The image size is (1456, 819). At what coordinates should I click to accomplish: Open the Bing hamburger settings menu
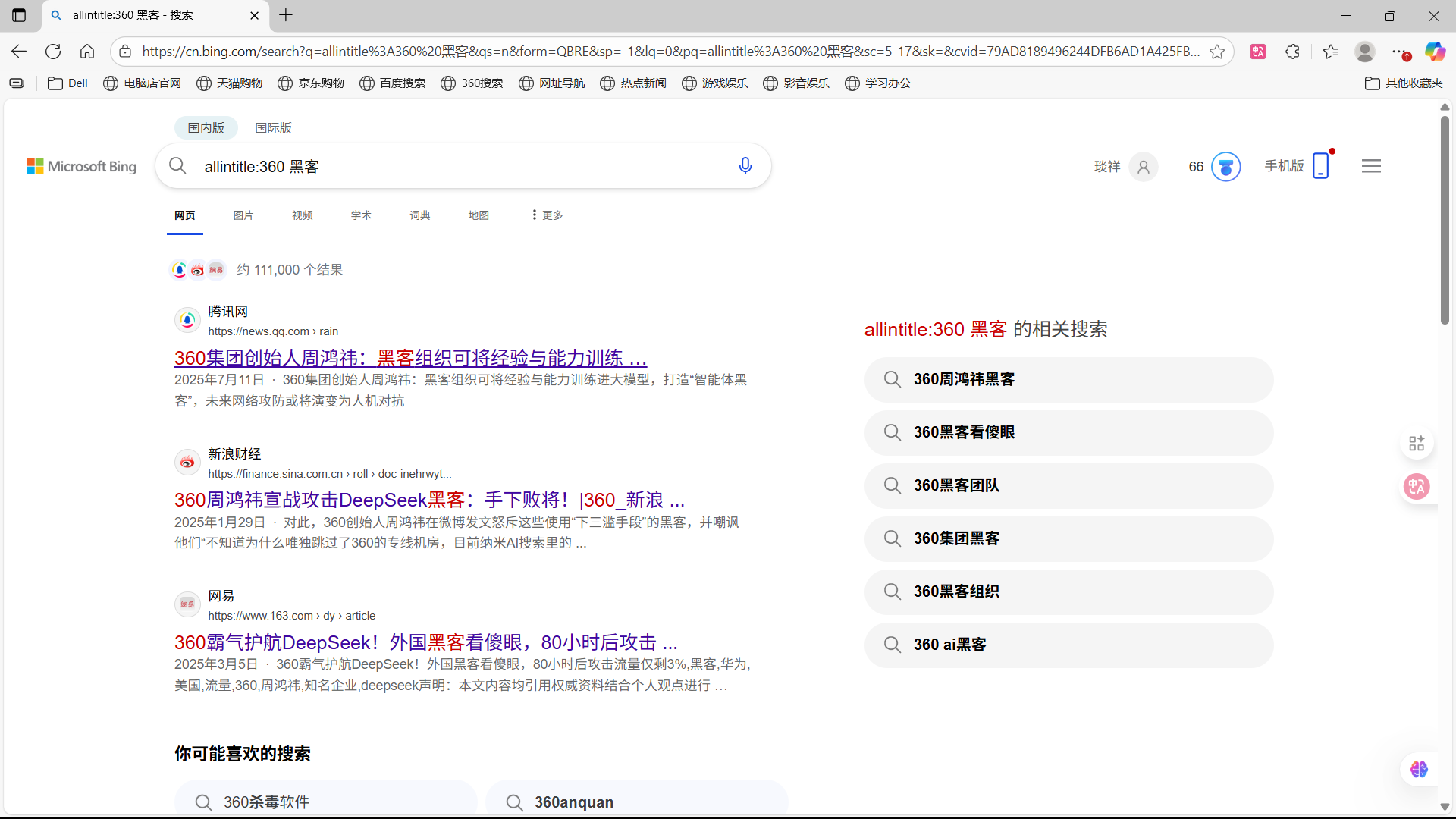(x=1371, y=166)
